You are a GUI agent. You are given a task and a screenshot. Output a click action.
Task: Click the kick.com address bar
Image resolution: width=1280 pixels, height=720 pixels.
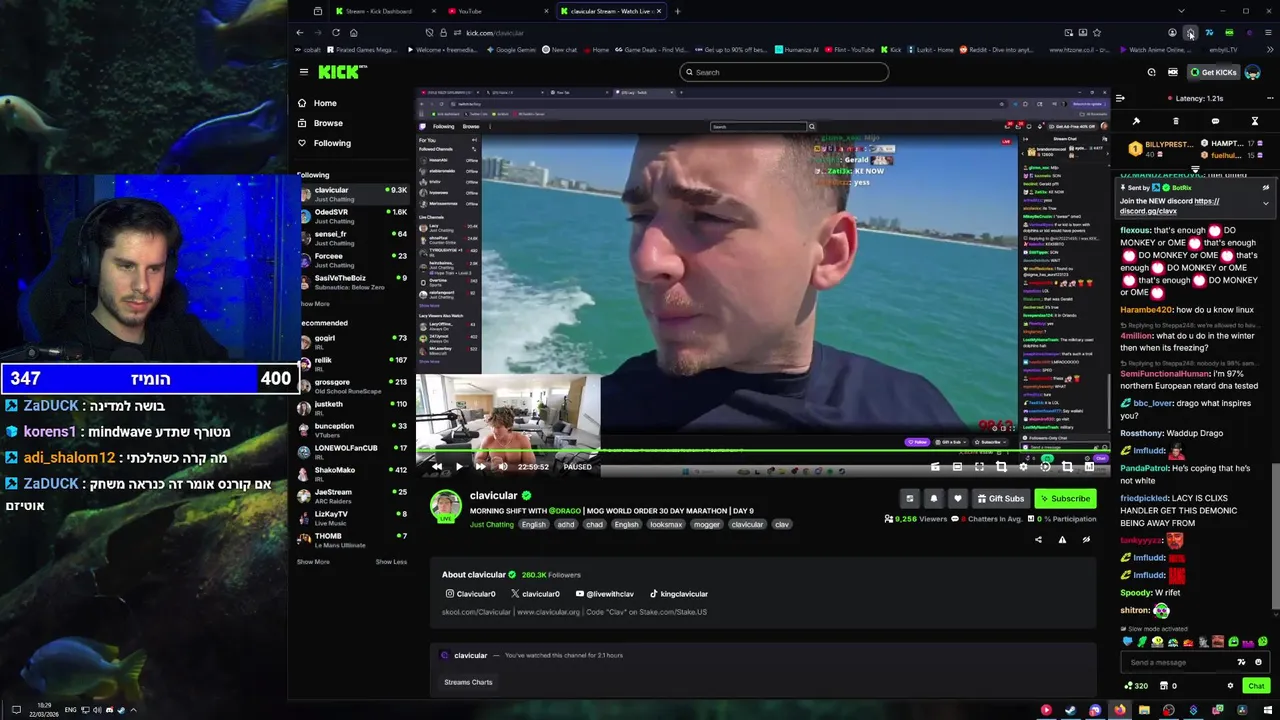point(740,32)
